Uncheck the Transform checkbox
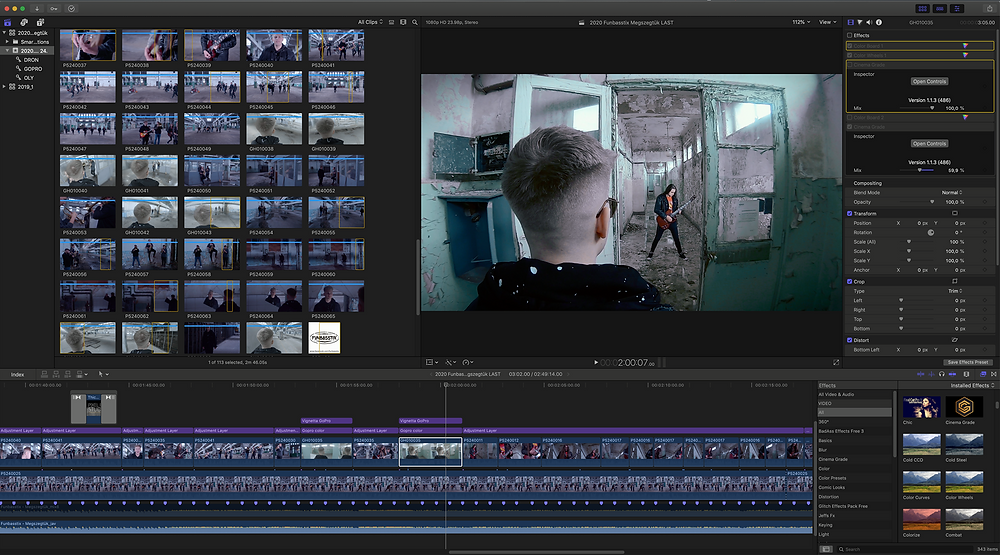 [x=849, y=214]
